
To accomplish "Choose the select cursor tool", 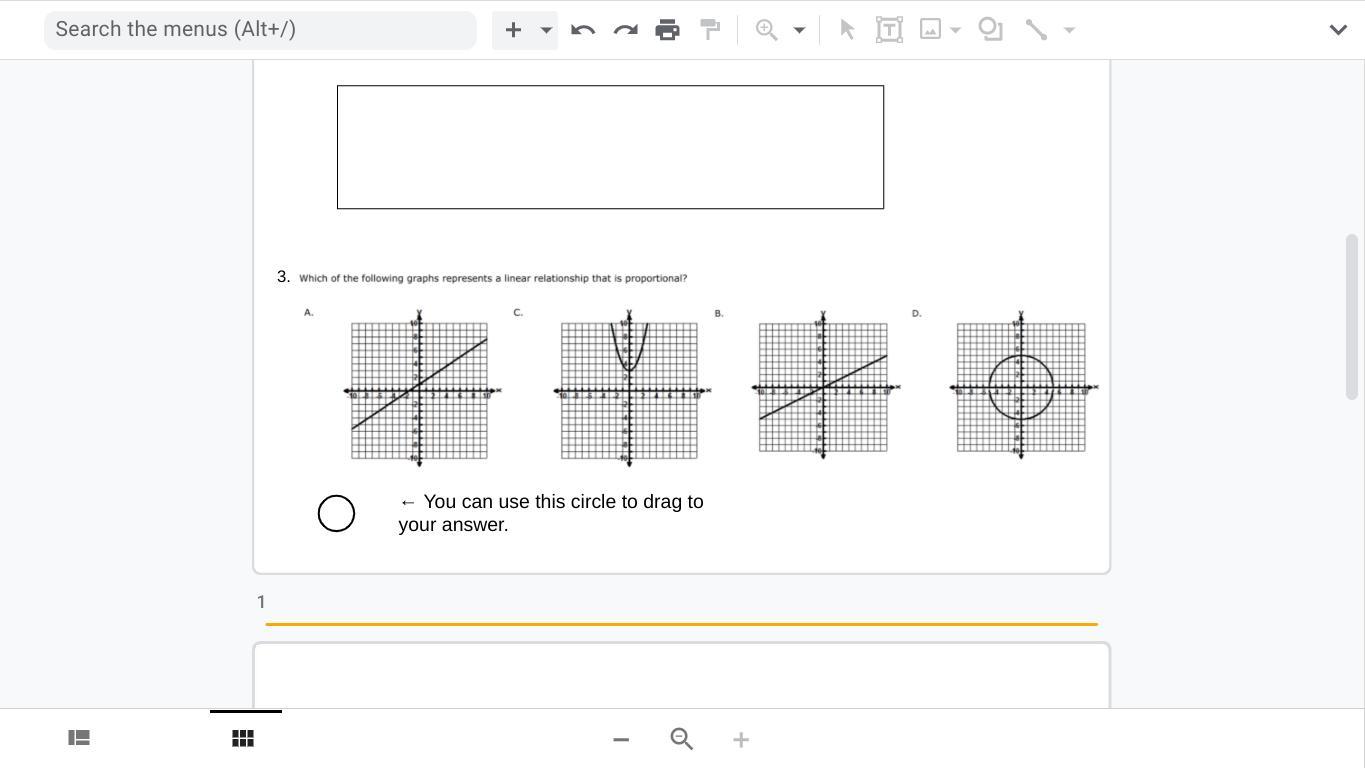I will [x=847, y=30].
